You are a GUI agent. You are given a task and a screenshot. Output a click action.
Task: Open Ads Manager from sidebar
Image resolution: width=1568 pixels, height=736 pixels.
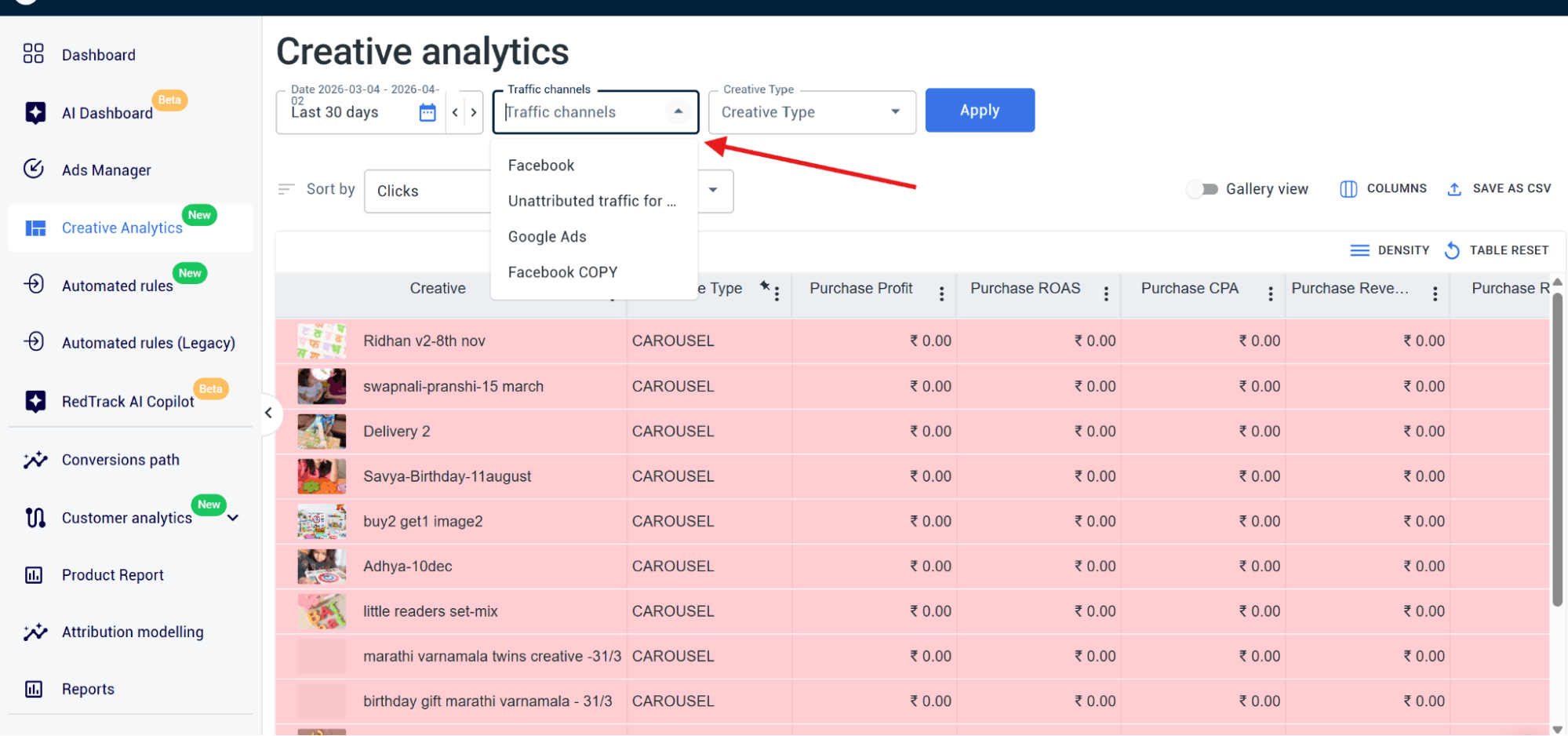coord(107,170)
